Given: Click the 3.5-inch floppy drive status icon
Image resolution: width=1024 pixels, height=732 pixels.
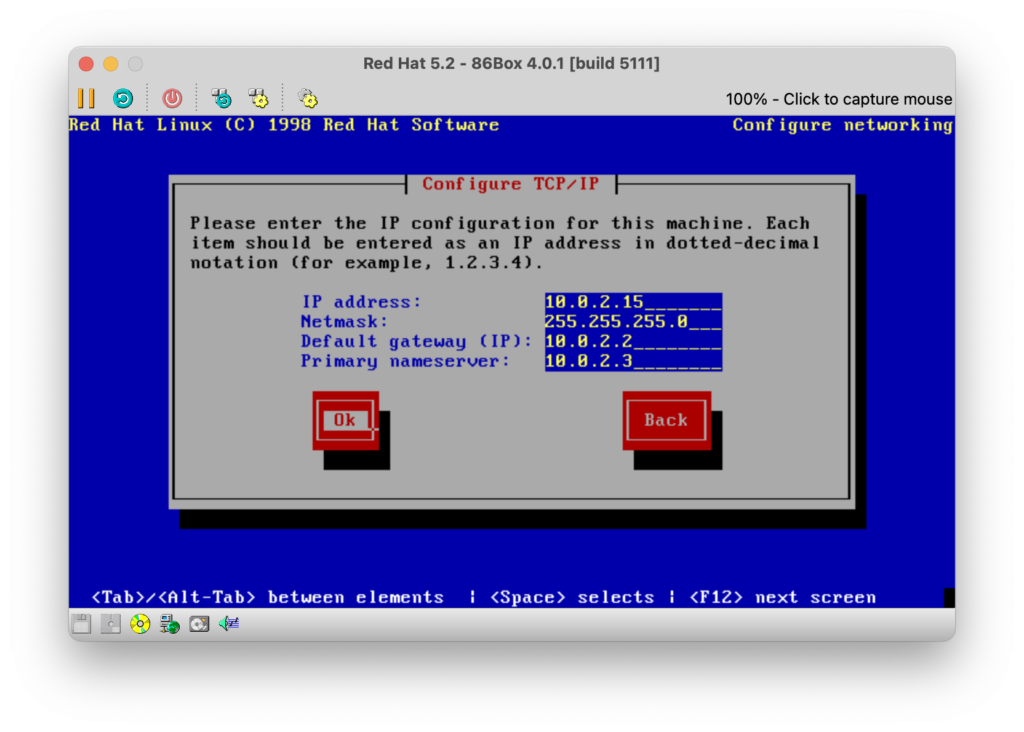Looking at the screenshot, I should pos(81,624).
